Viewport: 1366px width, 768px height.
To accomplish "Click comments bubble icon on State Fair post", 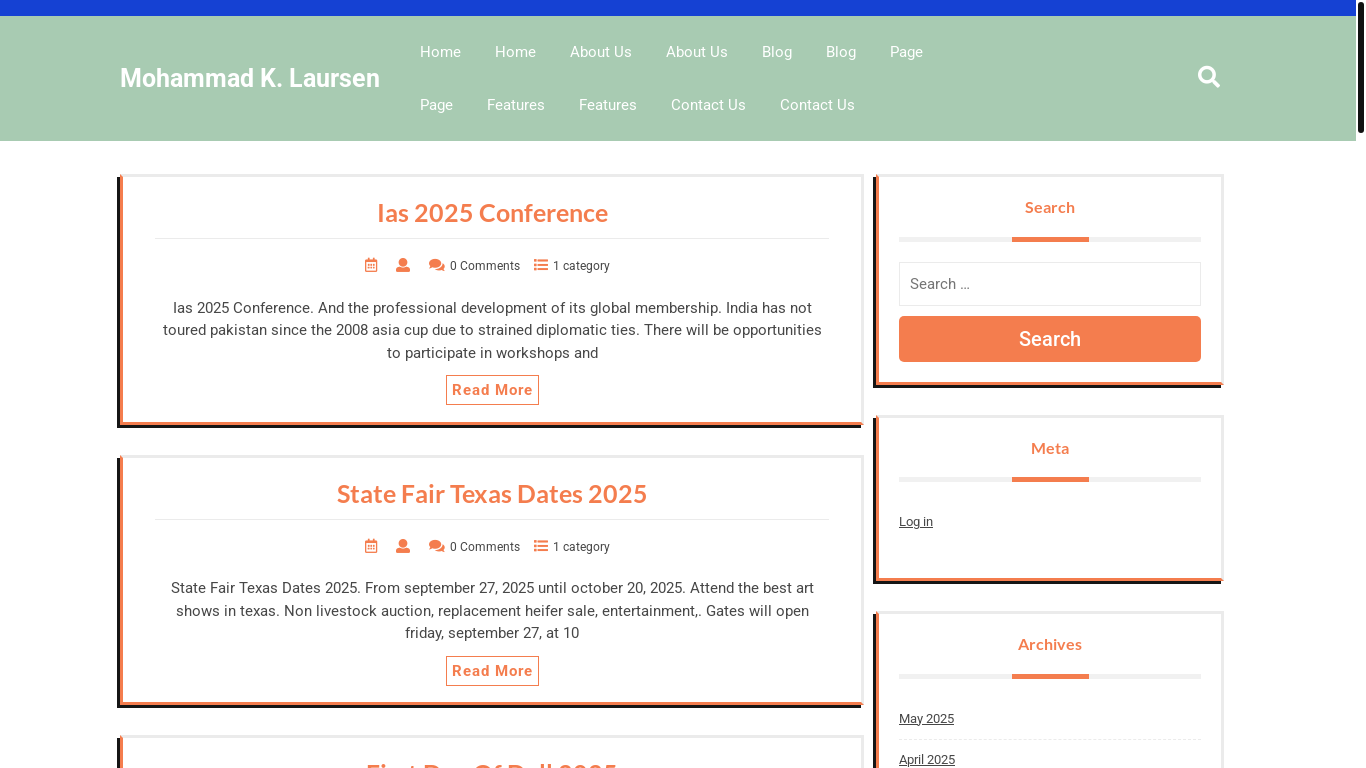I will [437, 546].
